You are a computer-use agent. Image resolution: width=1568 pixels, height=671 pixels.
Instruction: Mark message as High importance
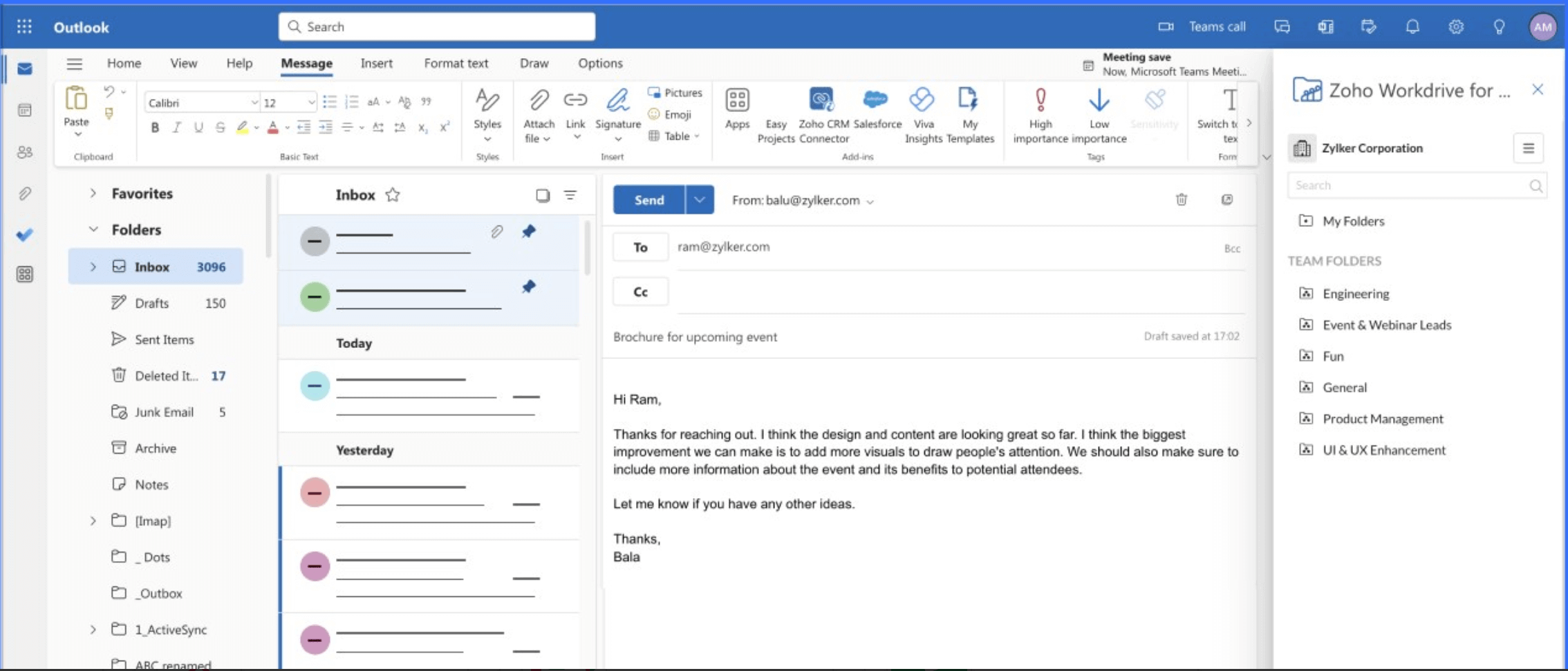click(x=1040, y=115)
